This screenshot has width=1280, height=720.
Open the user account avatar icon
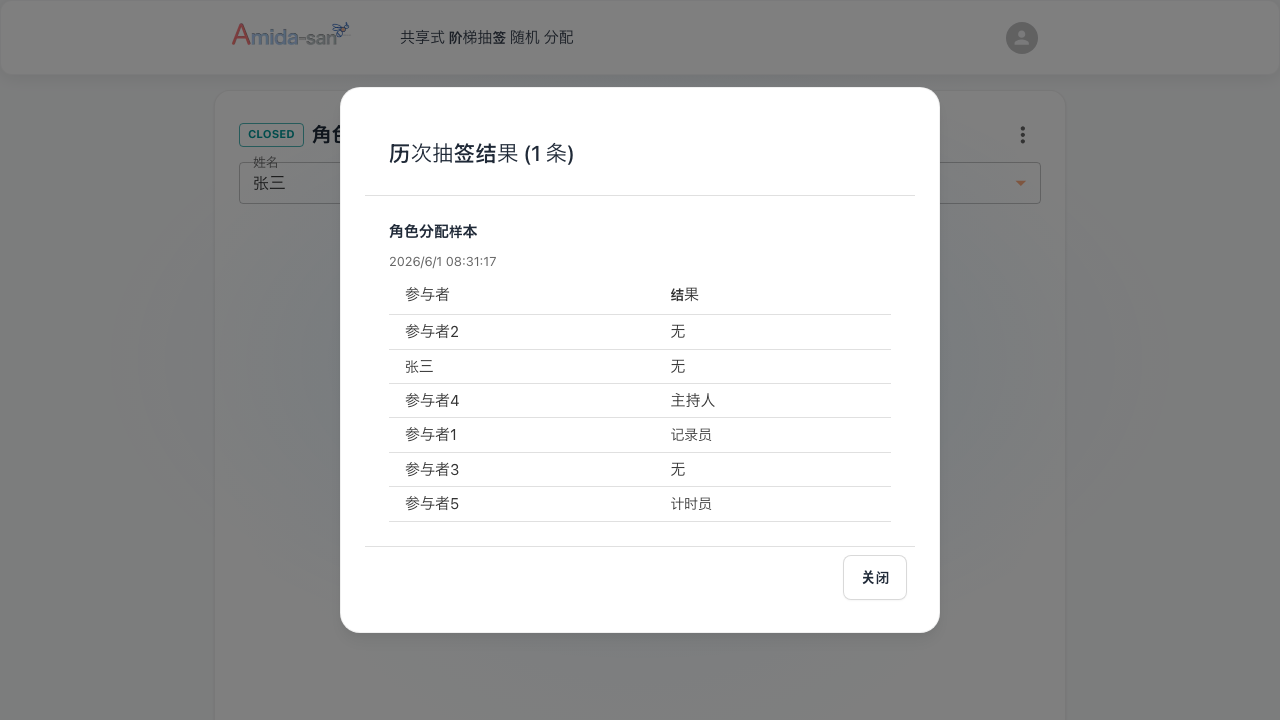1022,38
